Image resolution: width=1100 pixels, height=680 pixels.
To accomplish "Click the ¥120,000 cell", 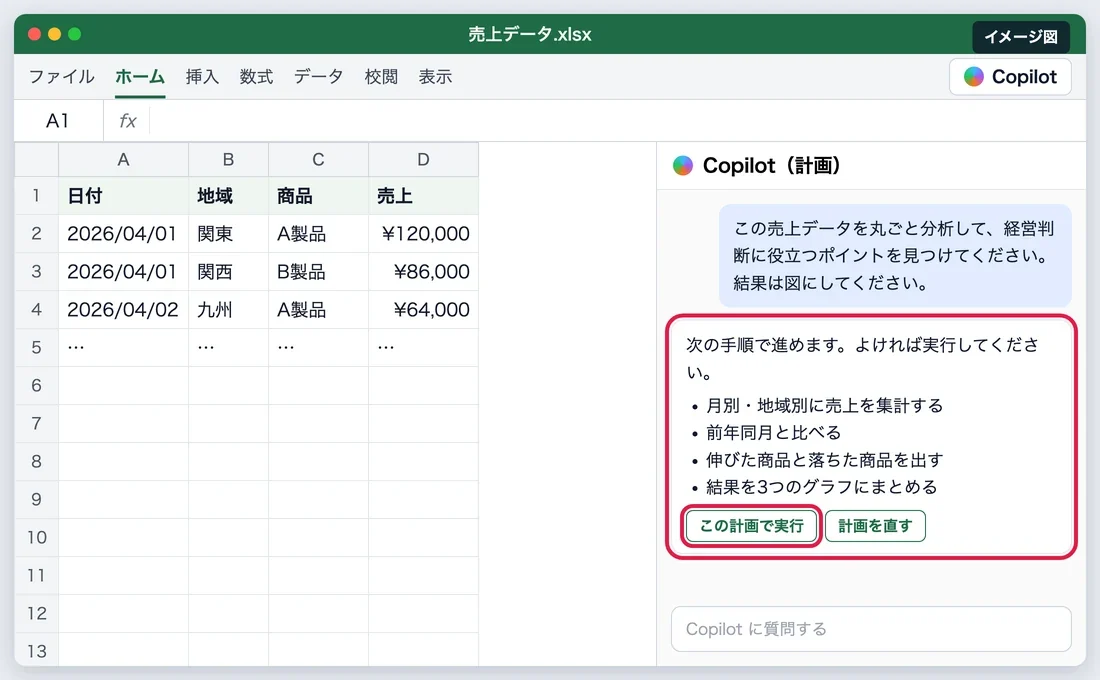I will pyautogui.click(x=423, y=233).
